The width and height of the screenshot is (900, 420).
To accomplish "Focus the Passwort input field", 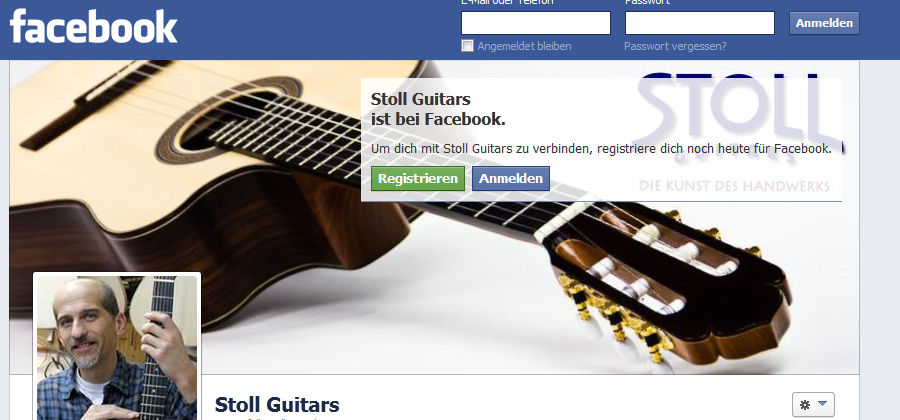I will coord(700,23).
